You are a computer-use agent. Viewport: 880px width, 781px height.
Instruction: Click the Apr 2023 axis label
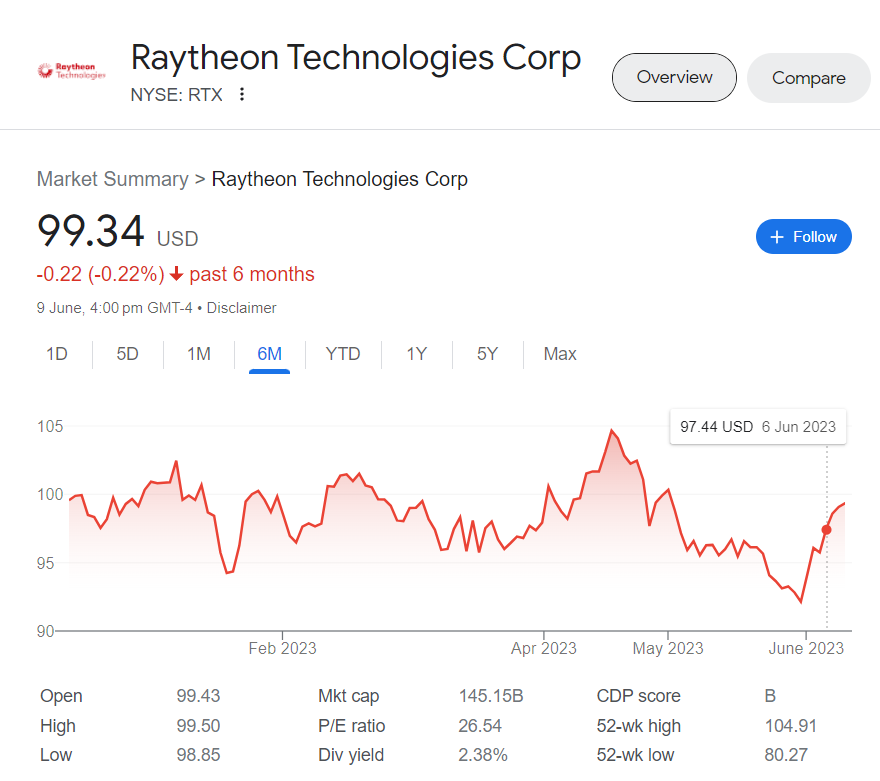(x=544, y=649)
